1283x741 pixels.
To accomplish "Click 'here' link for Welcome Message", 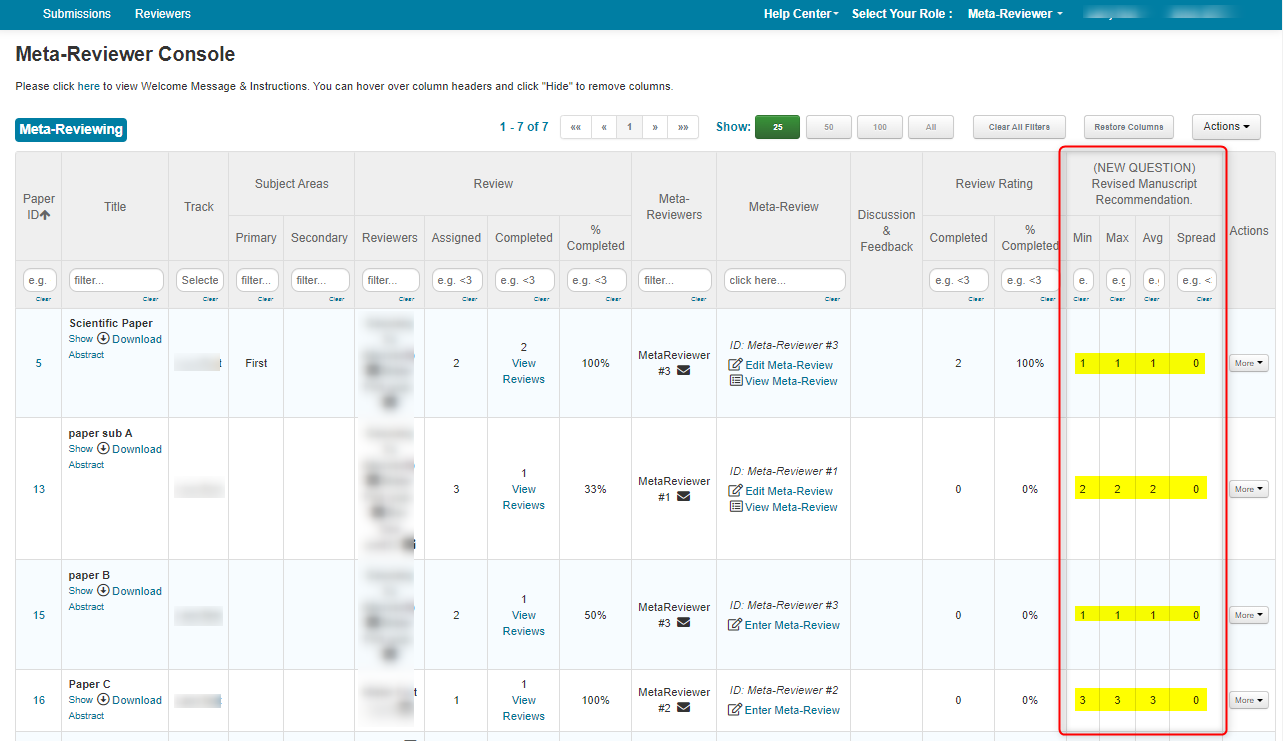I will [89, 86].
